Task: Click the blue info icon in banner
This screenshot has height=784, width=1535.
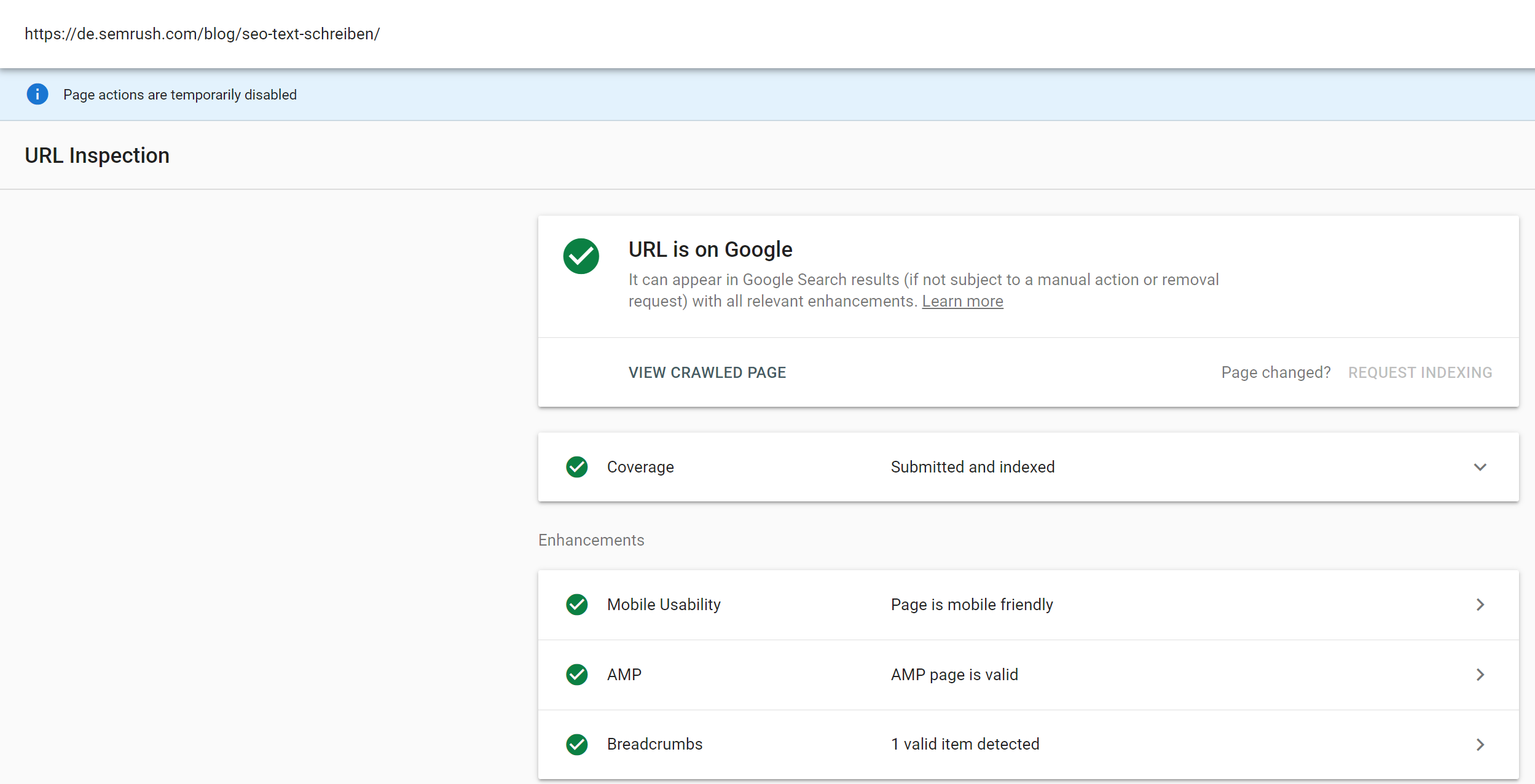Action: [x=37, y=94]
